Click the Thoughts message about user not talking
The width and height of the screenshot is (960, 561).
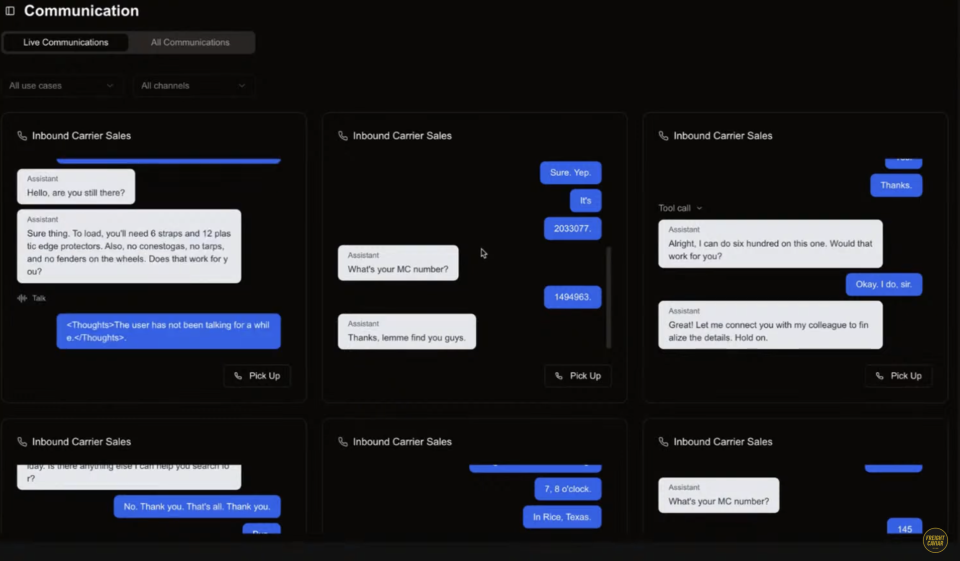tap(168, 331)
